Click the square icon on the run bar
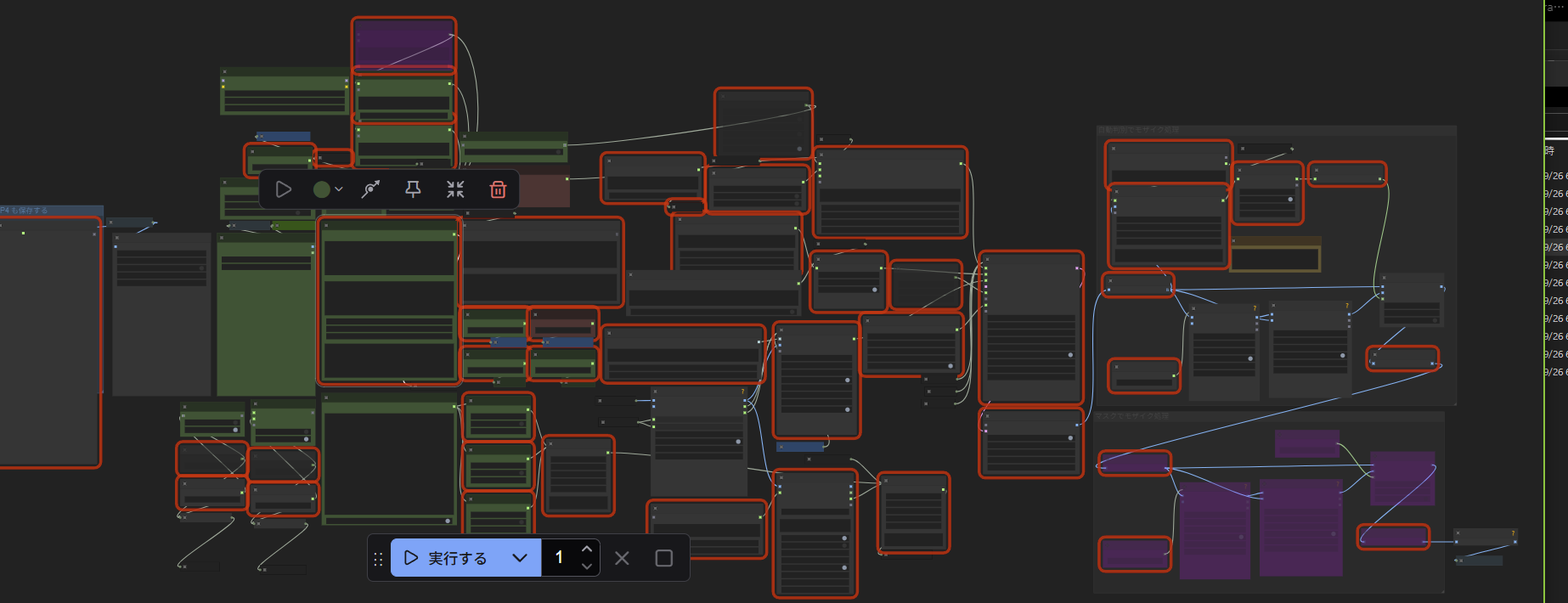The image size is (1568, 603). click(x=664, y=558)
